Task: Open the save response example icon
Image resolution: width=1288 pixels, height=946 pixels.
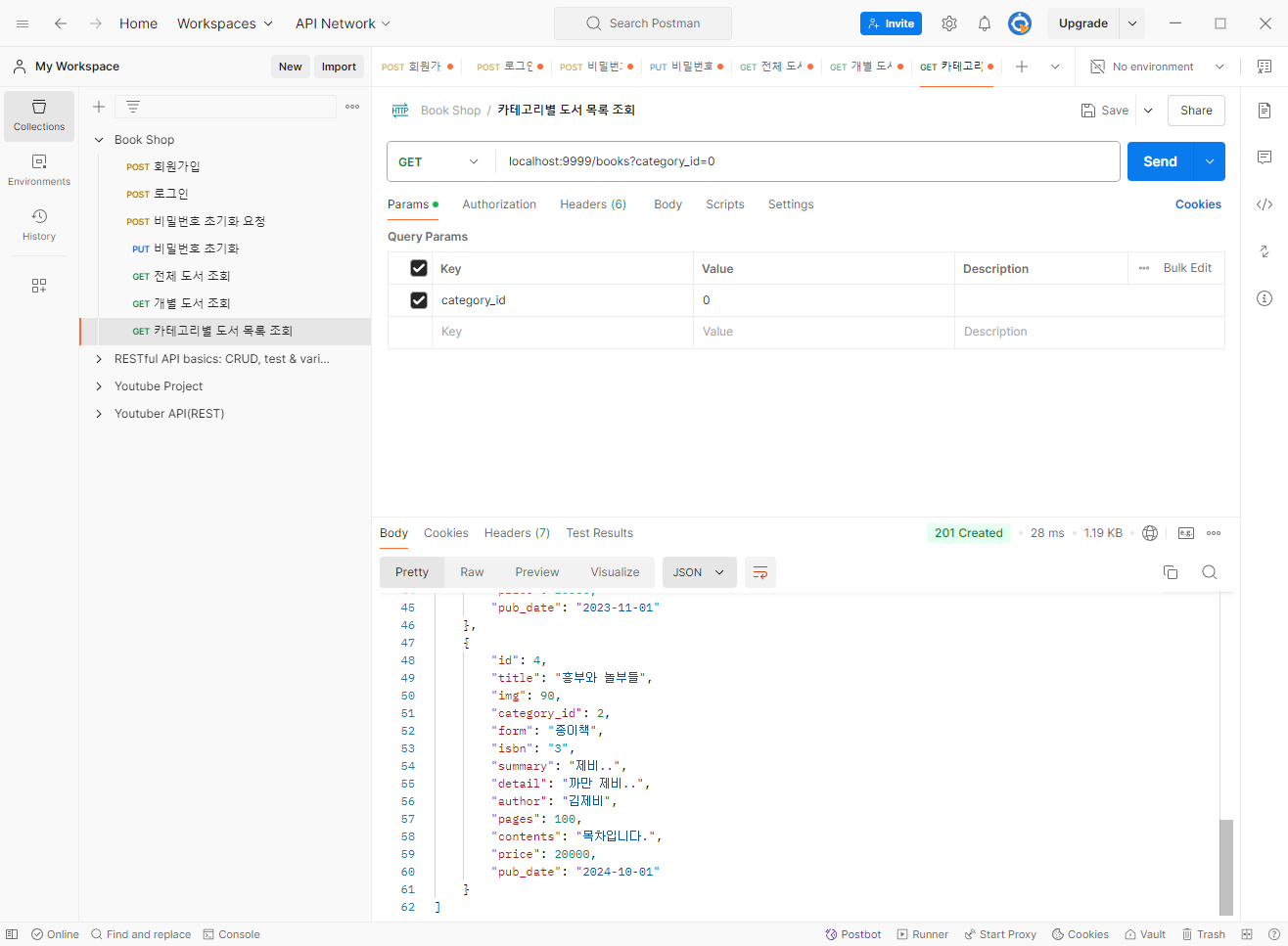Action: point(1186,533)
